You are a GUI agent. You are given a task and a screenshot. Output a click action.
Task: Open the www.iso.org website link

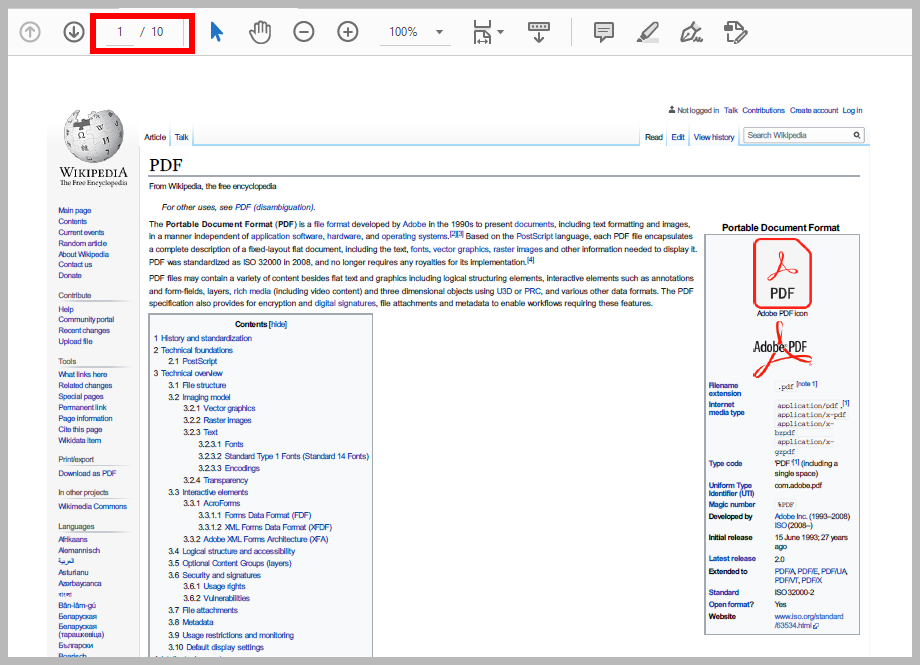click(x=809, y=621)
